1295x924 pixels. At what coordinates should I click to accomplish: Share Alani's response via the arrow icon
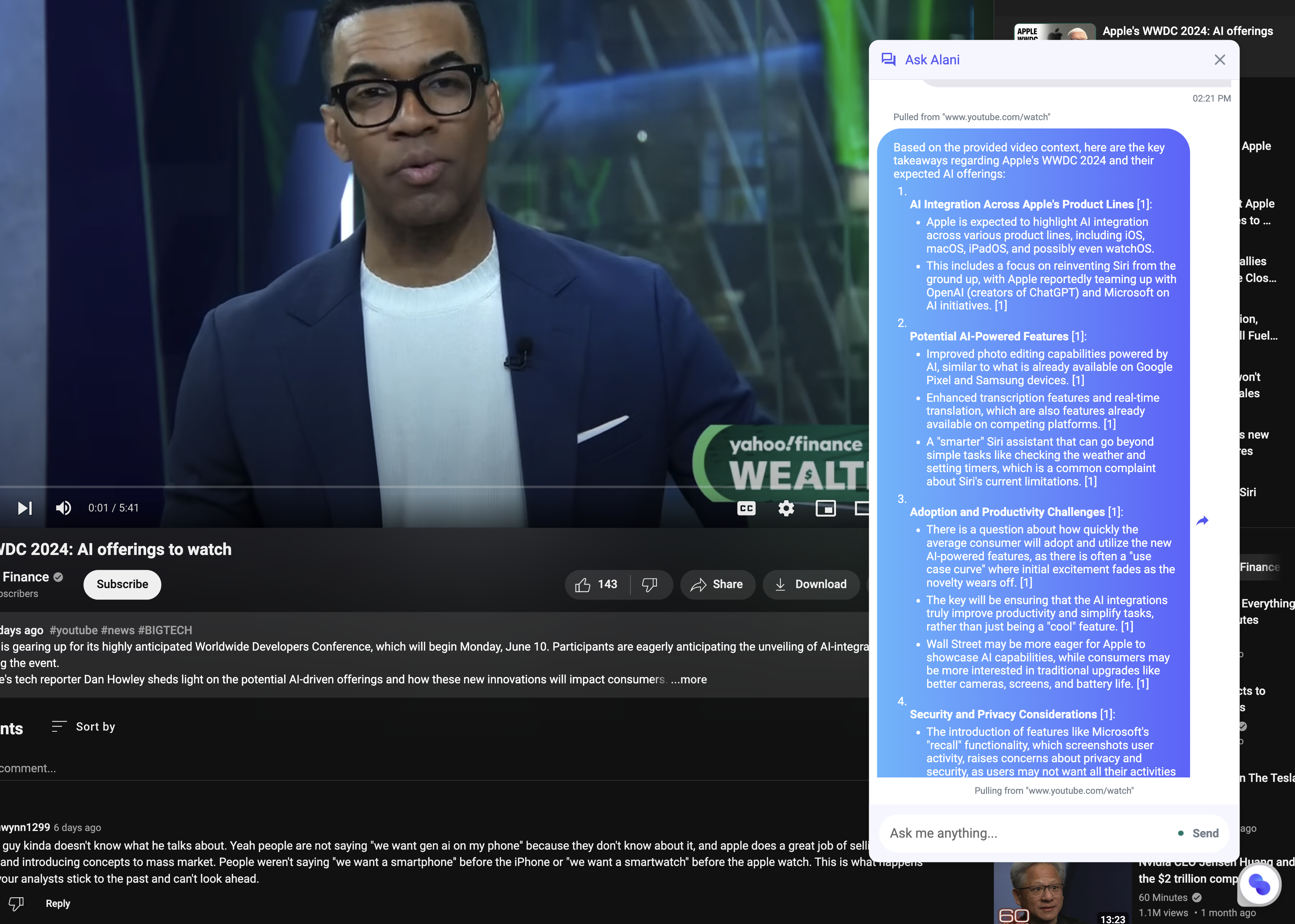[x=1202, y=521]
